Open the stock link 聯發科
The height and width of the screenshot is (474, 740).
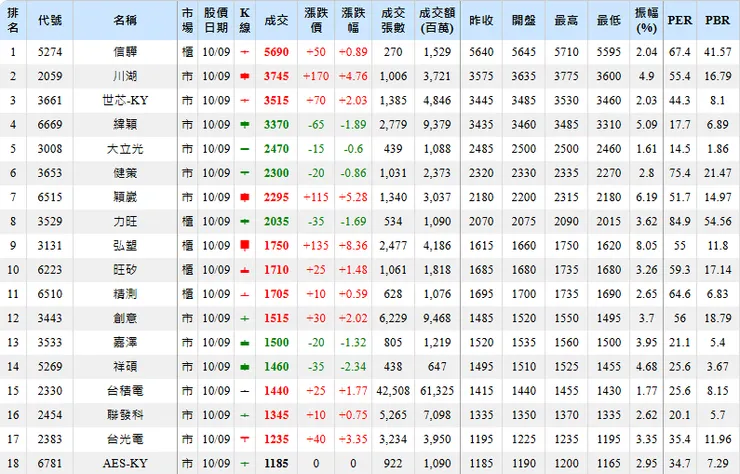pyautogui.click(x=125, y=415)
